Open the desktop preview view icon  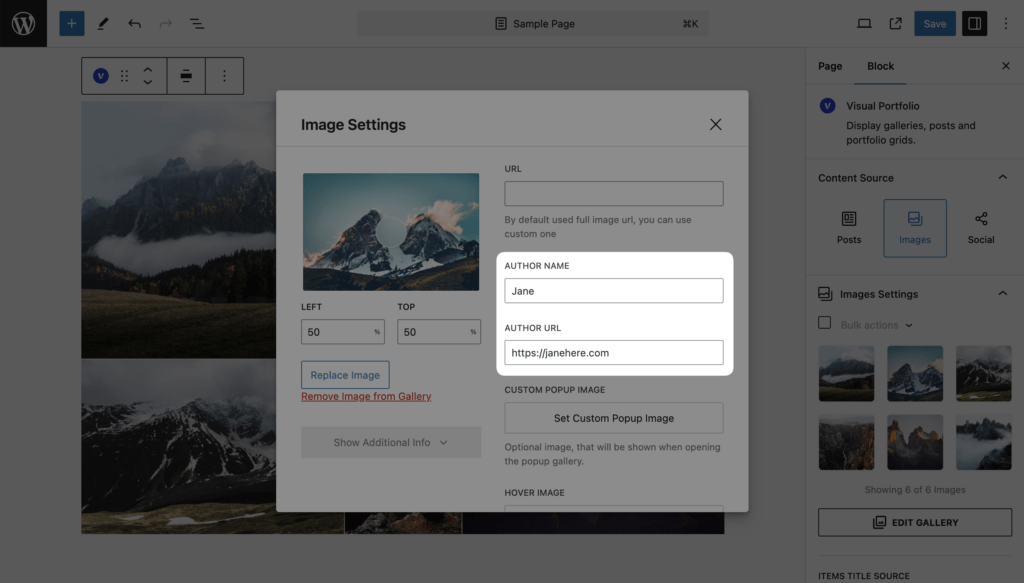(864, 24)
